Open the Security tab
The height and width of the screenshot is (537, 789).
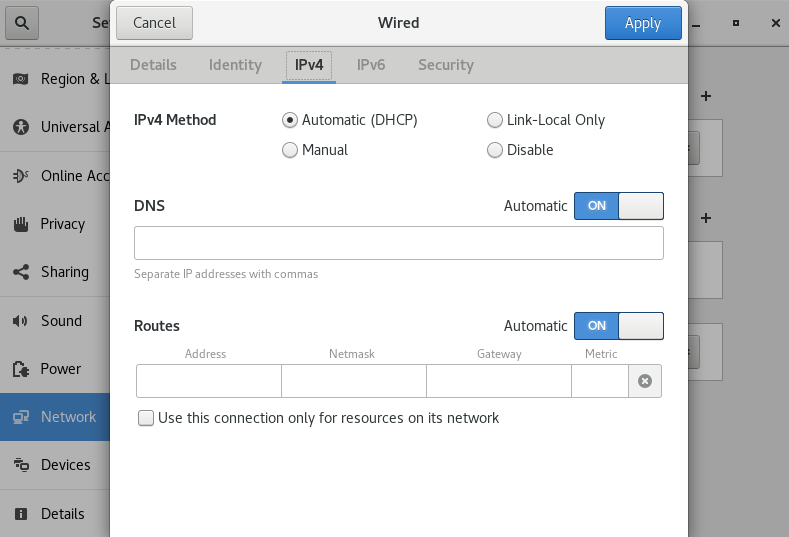coord(445,65)
